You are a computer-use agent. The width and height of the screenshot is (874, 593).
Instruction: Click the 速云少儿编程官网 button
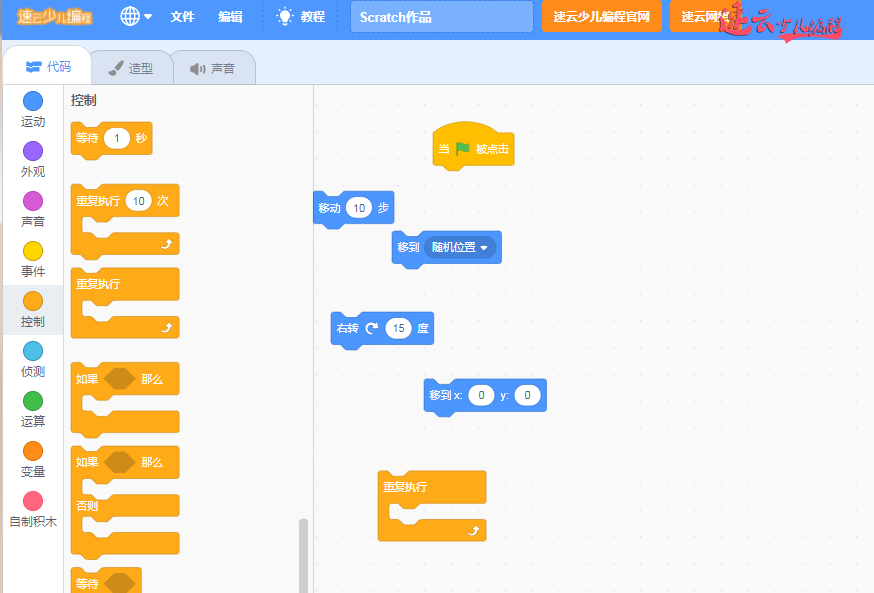point(601,17)
